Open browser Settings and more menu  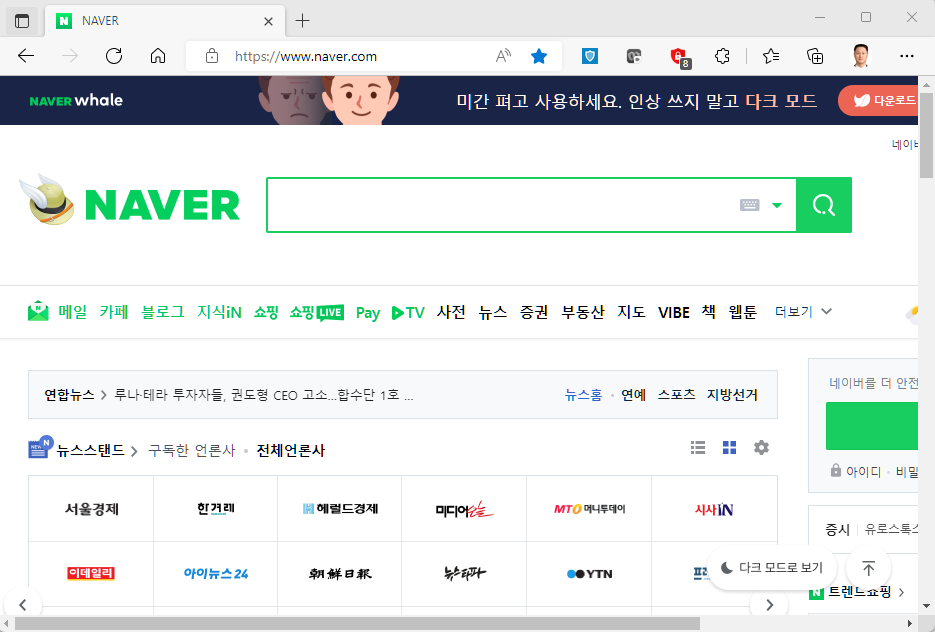[x=906, y=56]
